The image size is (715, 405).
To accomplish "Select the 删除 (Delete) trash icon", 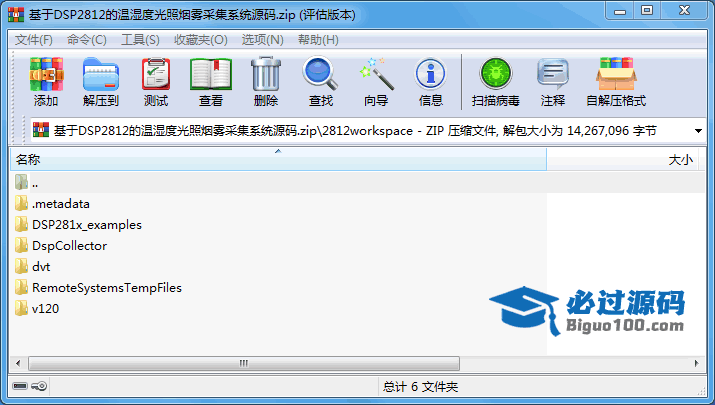I will coord(266,81).
